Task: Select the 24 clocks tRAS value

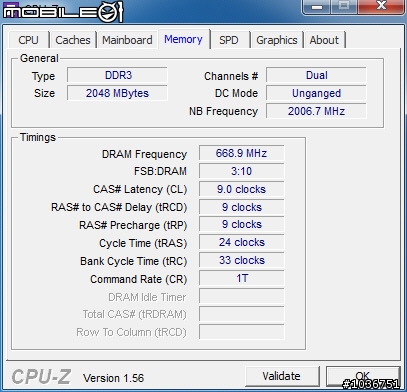Action: point(242,242)
